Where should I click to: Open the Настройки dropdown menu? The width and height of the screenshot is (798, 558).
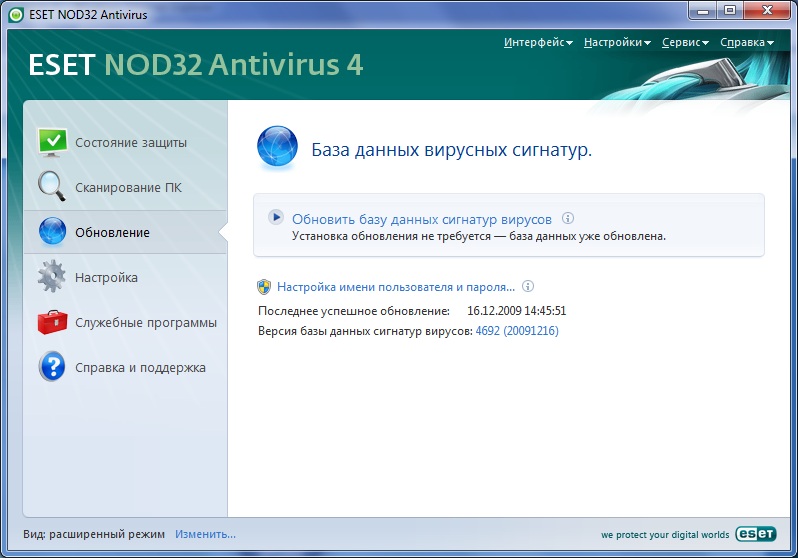coord(616,42)
